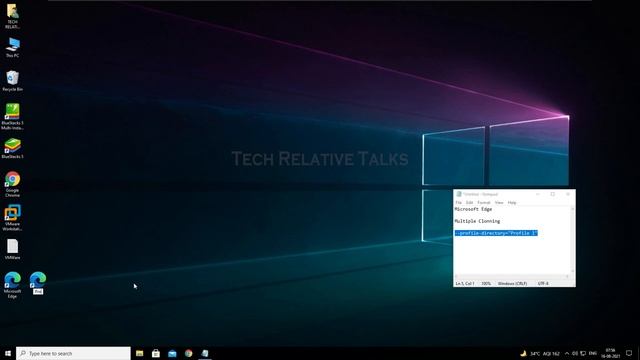The width and height of the screenshot is (640, 360).
Task: Open the Tech Relative folder on desktop
Action: [x=12, y=16]
